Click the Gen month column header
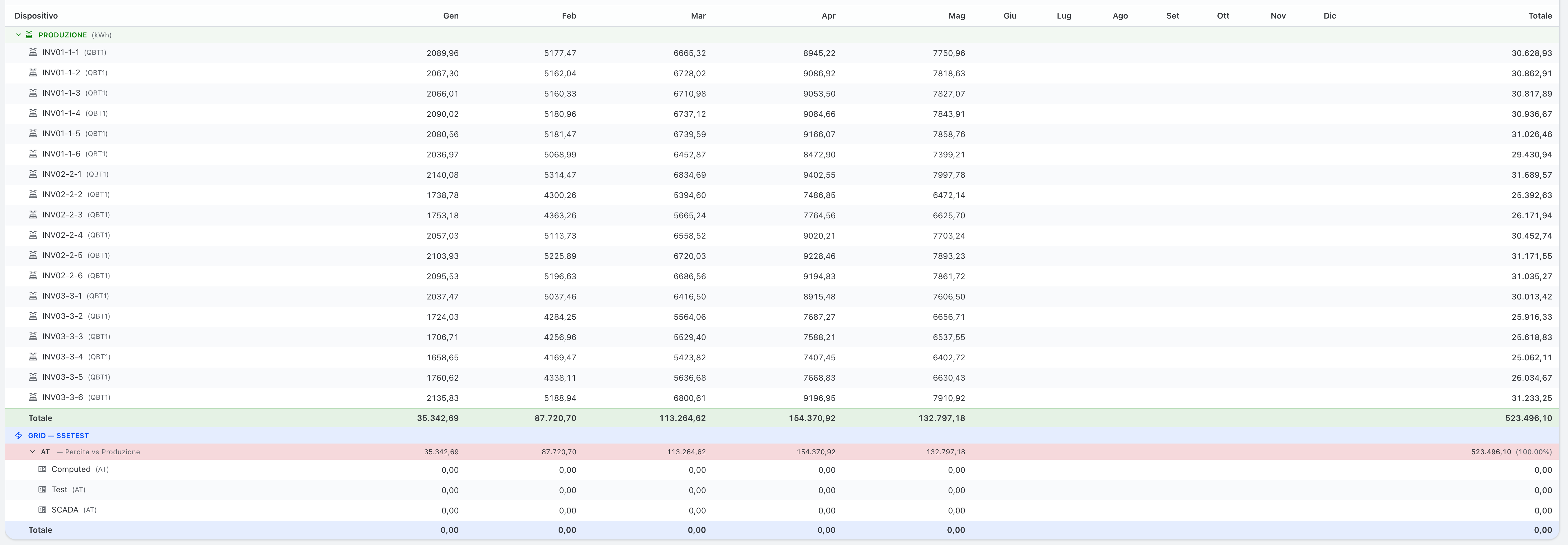Screen dimensions: 1568x545 click(451, 16)
